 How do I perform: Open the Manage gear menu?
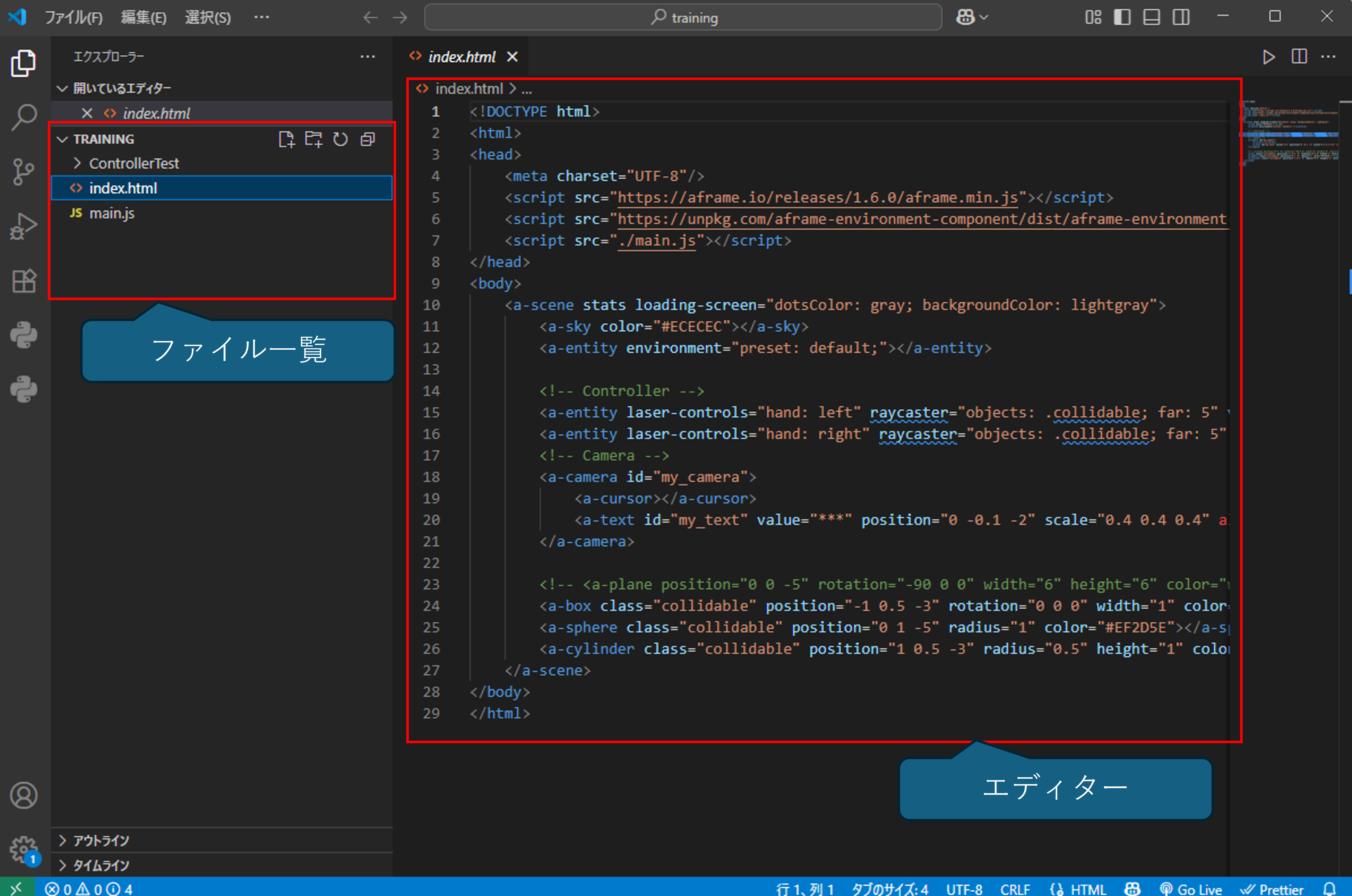click(24, 850)
